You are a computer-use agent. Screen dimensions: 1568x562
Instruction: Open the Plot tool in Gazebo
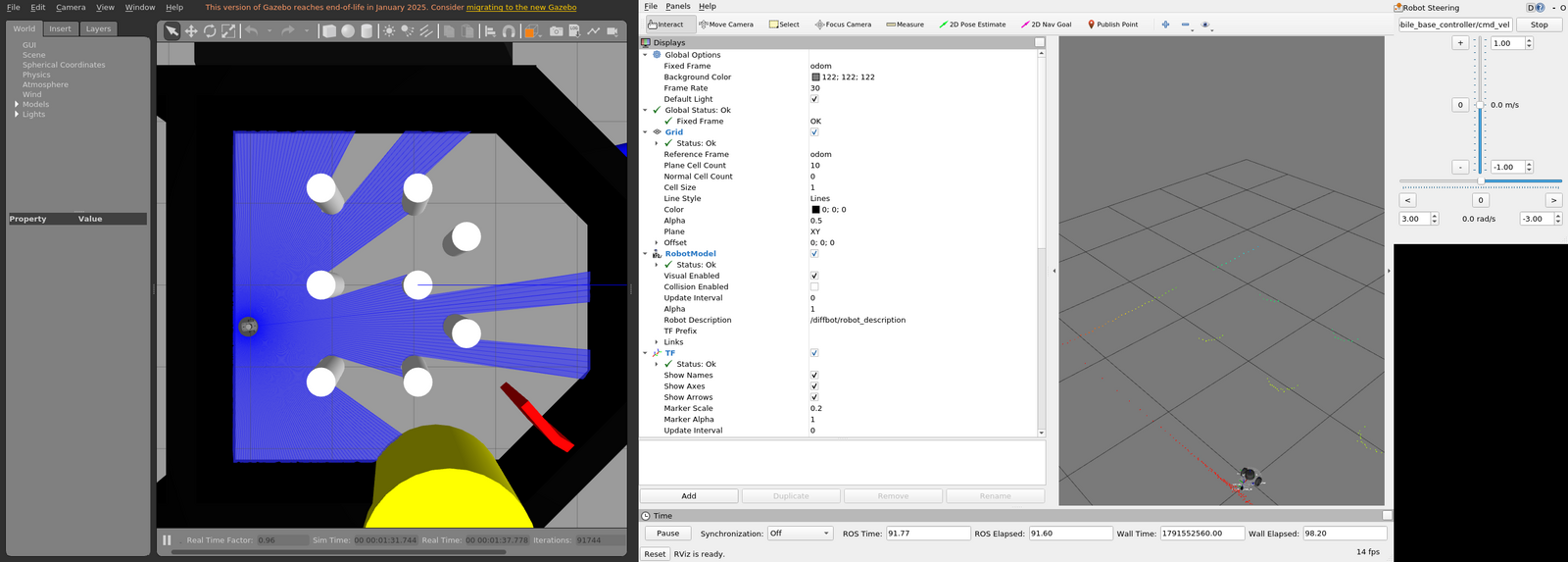[x=594, y=30]
